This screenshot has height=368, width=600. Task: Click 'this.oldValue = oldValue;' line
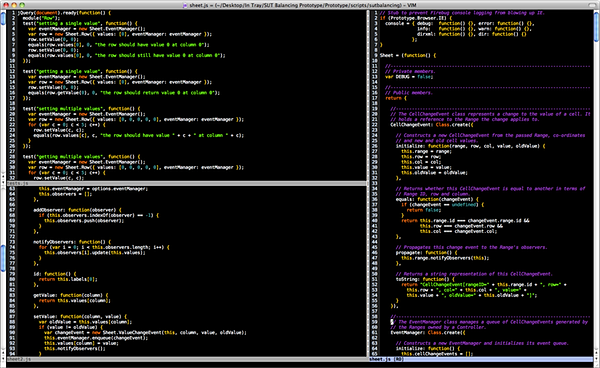point(434,173)
